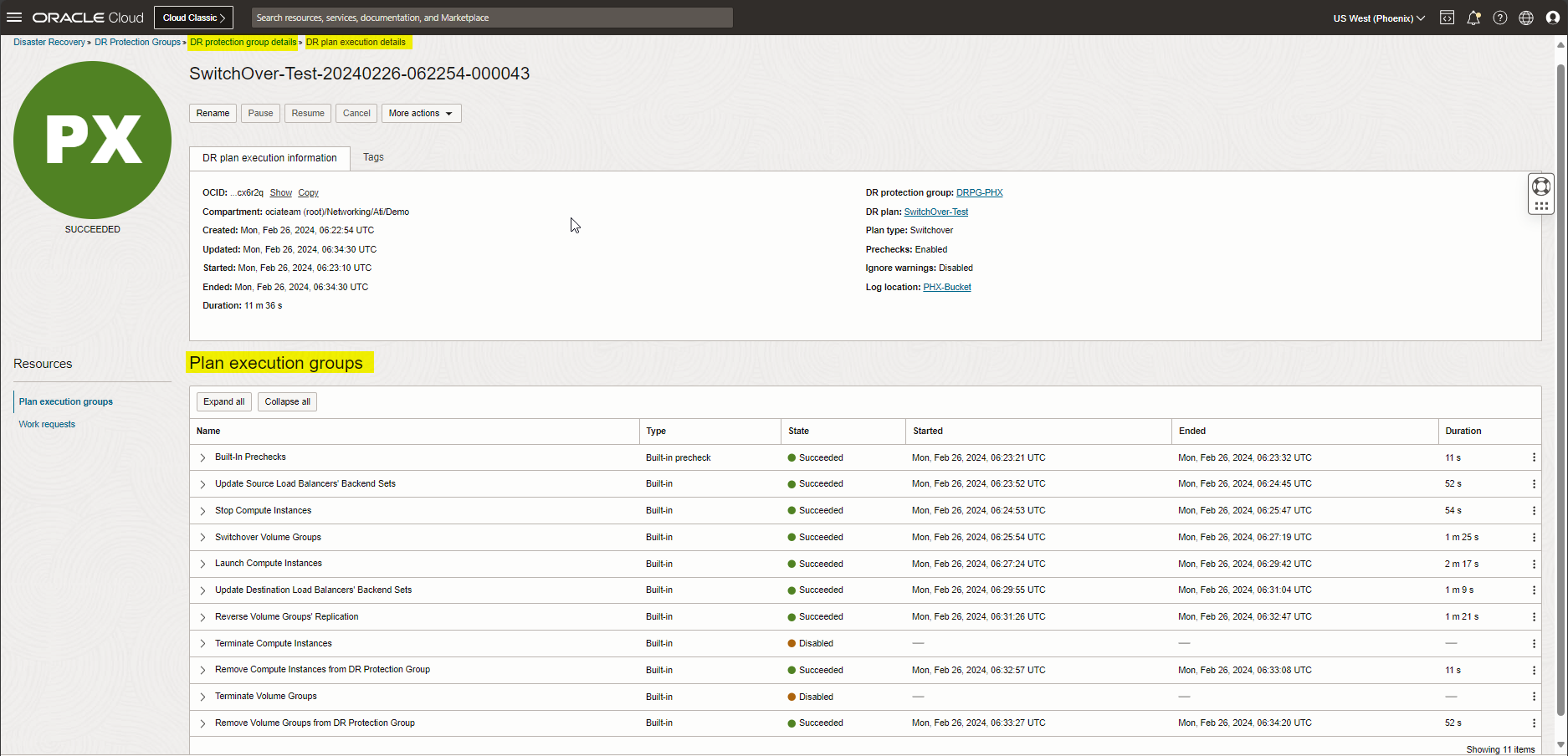The width and height of the screenshot is (1568, 756).
Task: Select Work requests in Resources sidebar
Action: pyautogui.click(x=47, y=425)
